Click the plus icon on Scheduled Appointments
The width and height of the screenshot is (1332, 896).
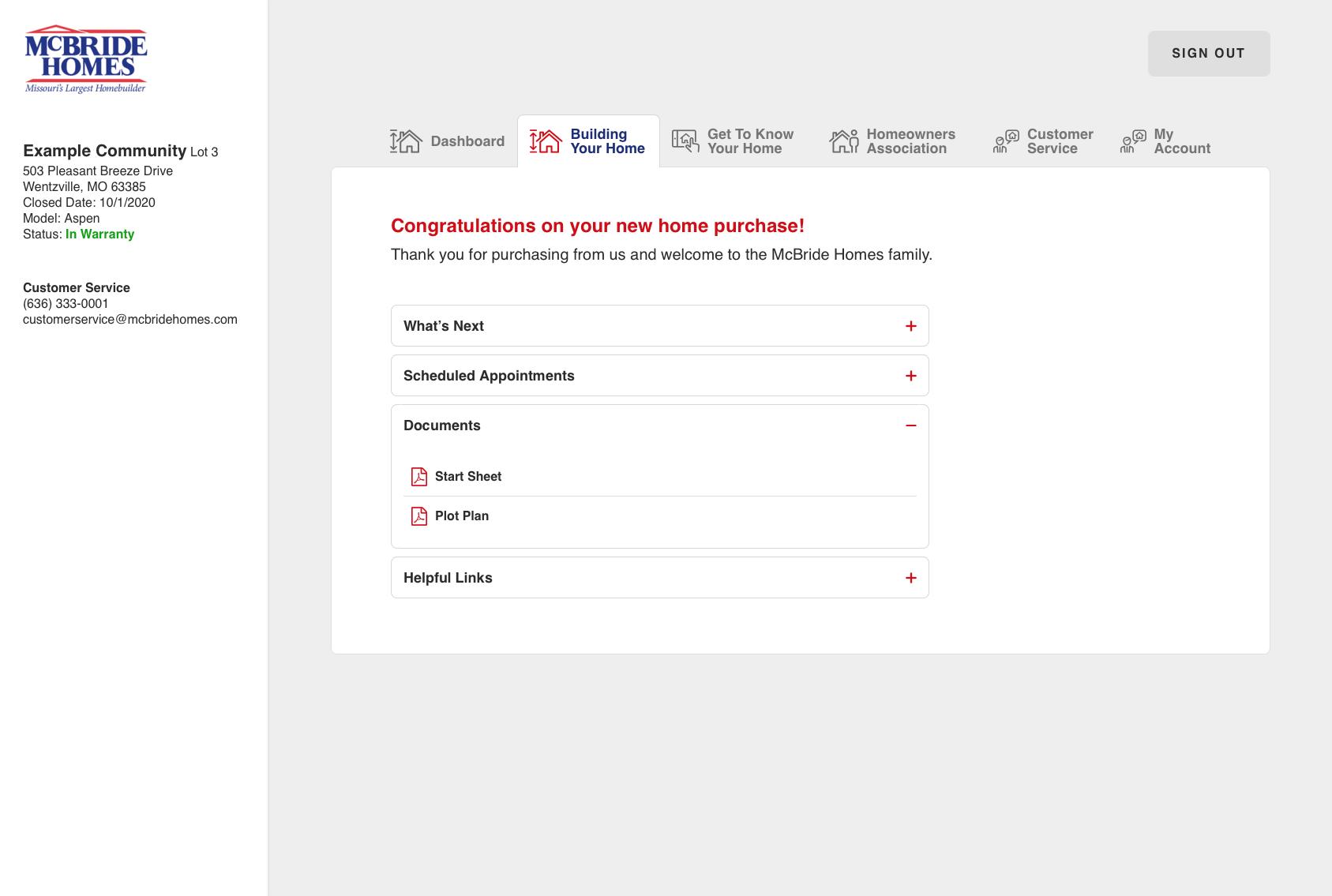(x=911, y=376)
